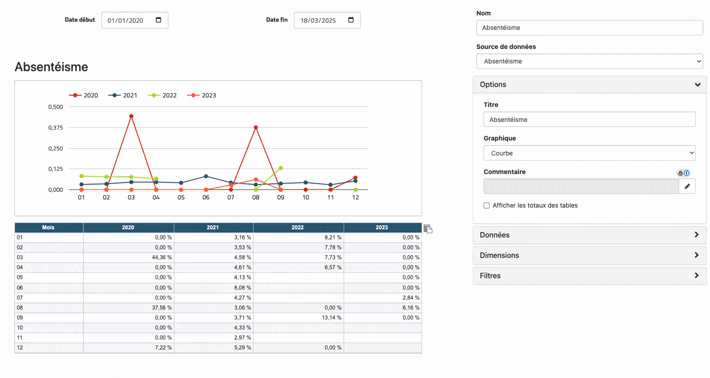The height and width of the screenshot is (378, 710).
Task: Open the calendar picker for Date fin
Action: coord(351,20)
